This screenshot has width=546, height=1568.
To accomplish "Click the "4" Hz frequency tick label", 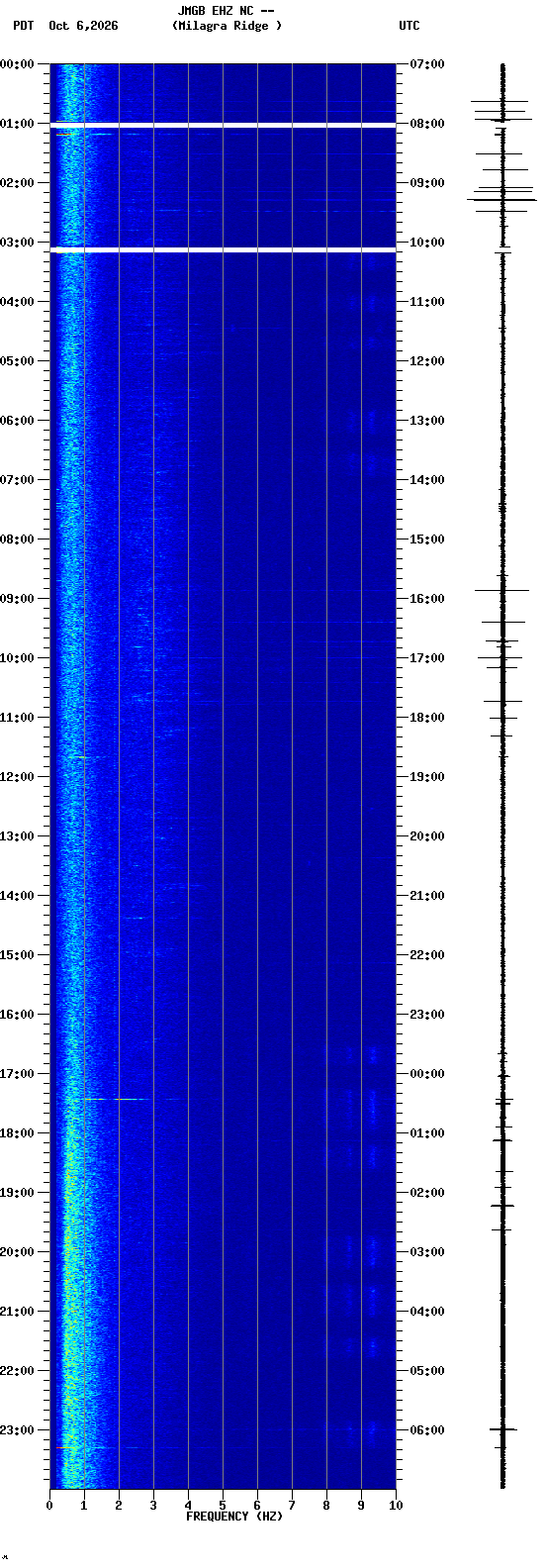I will click(x=188, y=1506).
